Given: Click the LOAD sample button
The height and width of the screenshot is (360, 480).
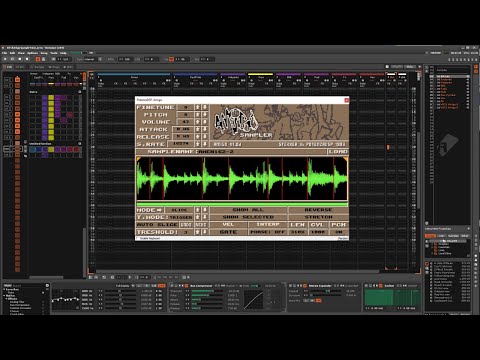Looking at the screenshot, I should (338, 152).
